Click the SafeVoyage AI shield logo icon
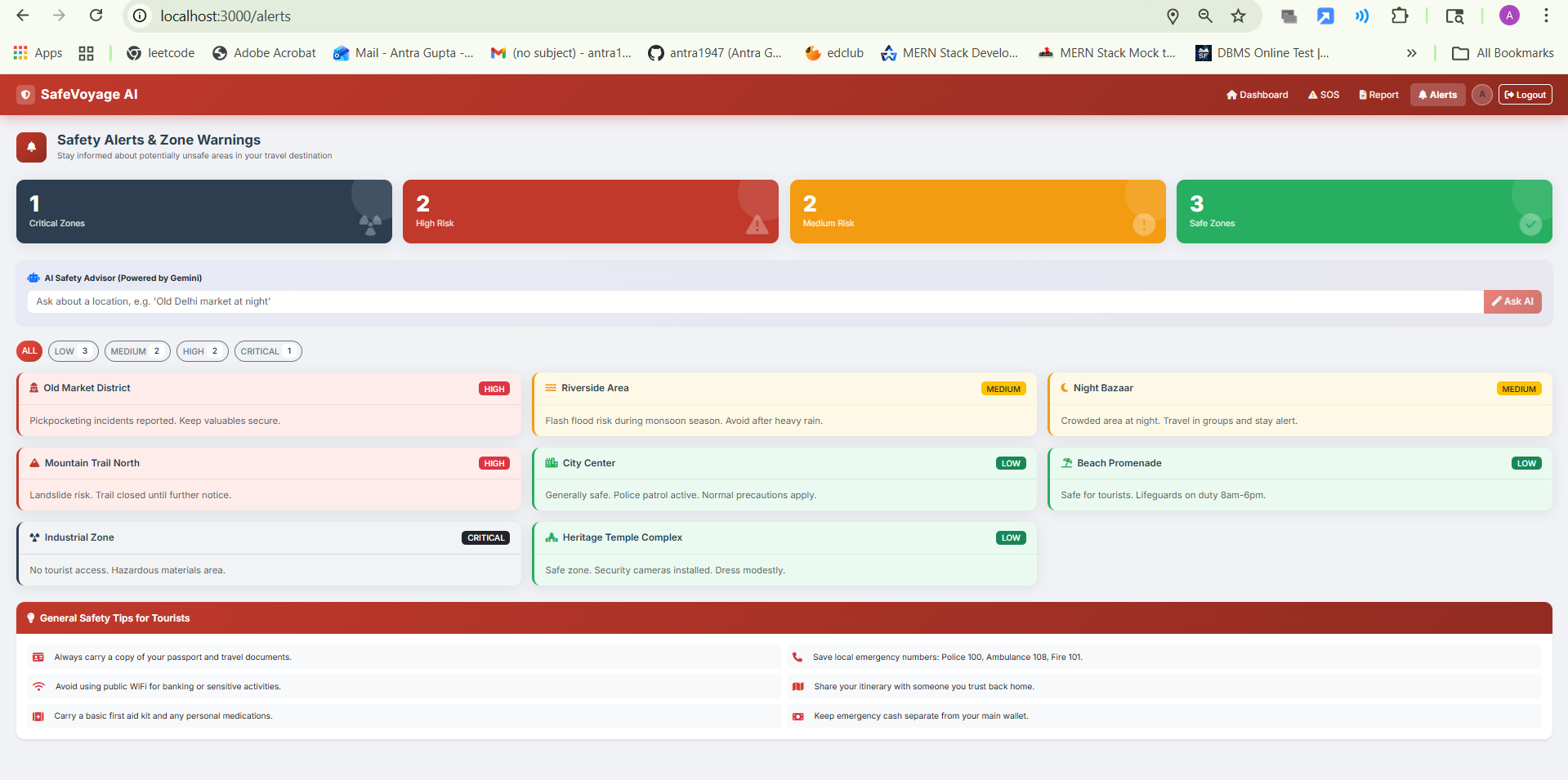Screen dimensions: 1568x780 click(x=26, y=95)
